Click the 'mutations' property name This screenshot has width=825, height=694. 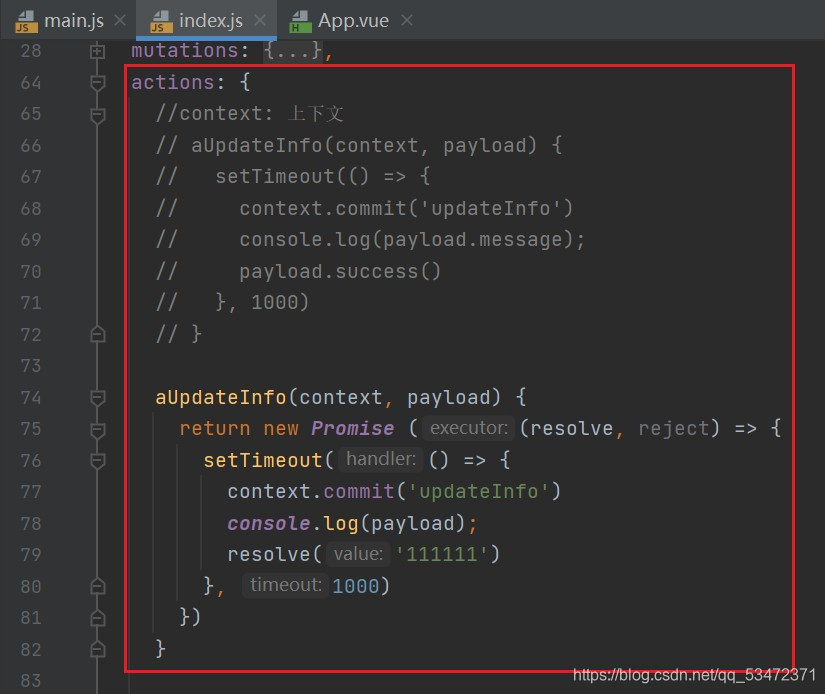coord(185,51)
